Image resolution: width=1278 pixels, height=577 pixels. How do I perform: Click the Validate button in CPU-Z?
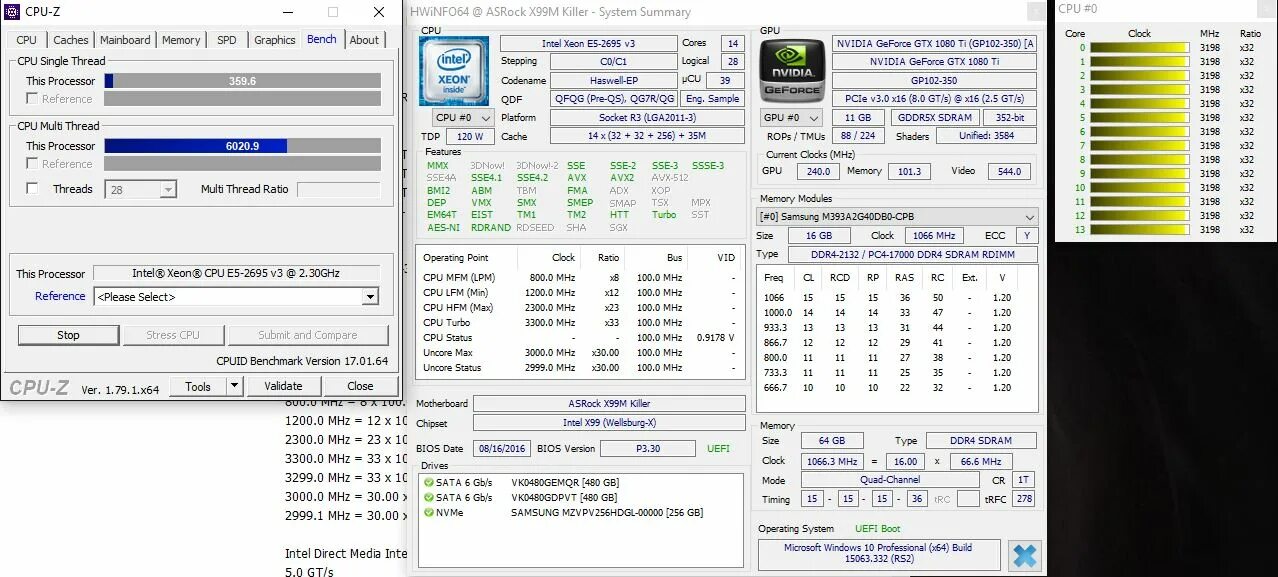click(283, 386)
